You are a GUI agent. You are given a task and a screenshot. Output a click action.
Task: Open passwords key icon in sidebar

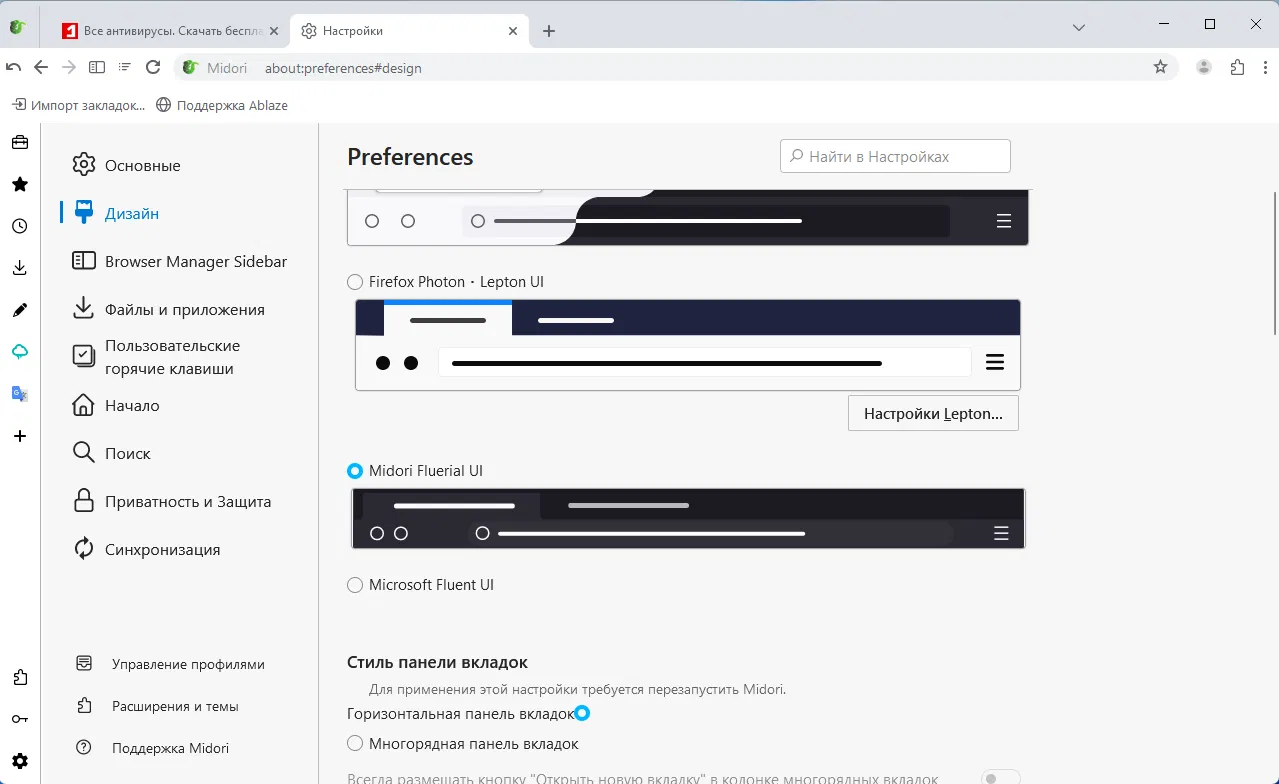[x=20, y=719]
